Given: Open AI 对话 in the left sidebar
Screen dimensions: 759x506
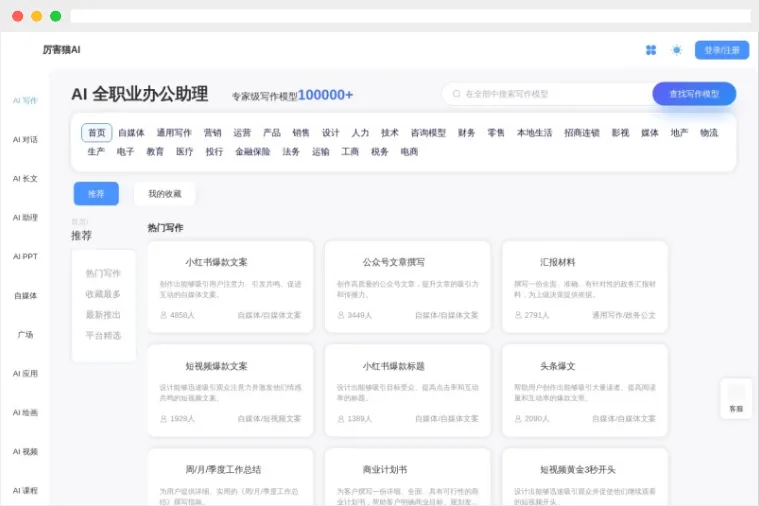Looking at the screenshot, I should click(25, 140).
